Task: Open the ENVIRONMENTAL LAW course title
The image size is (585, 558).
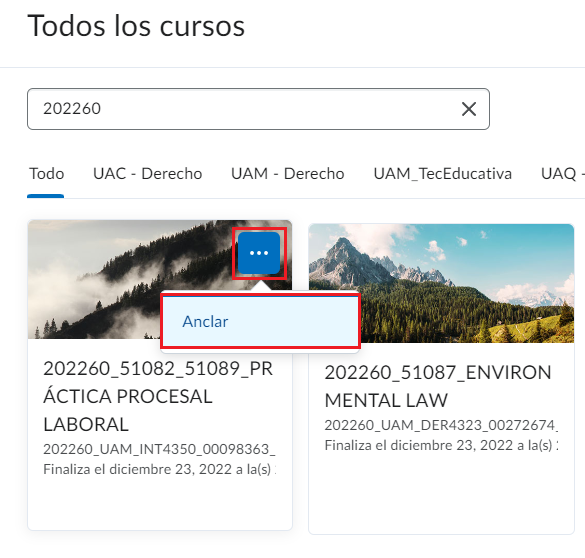Action: click(x=438, y=386)
